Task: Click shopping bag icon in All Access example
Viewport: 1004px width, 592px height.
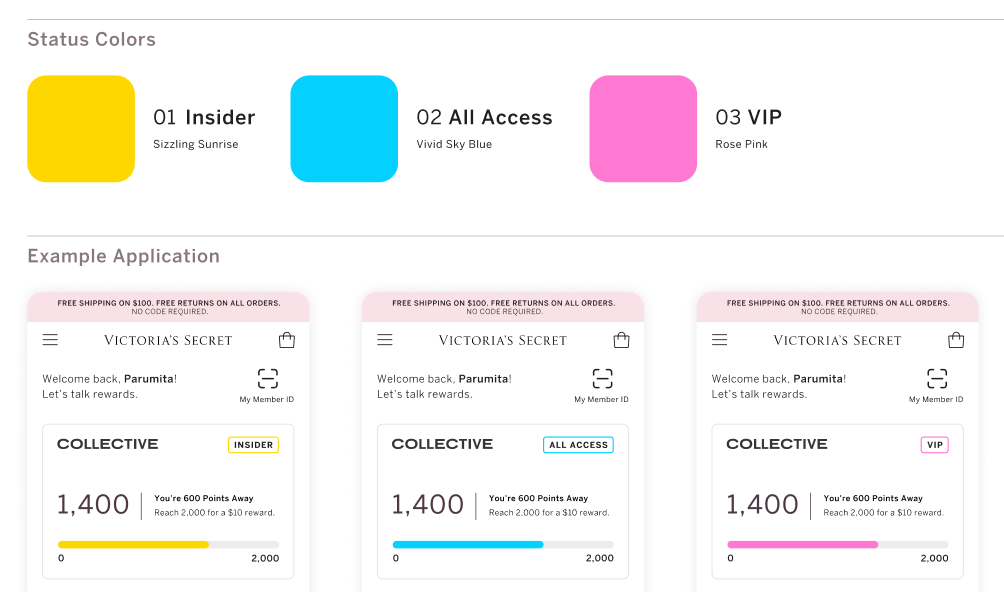Action: click(622, 340)
